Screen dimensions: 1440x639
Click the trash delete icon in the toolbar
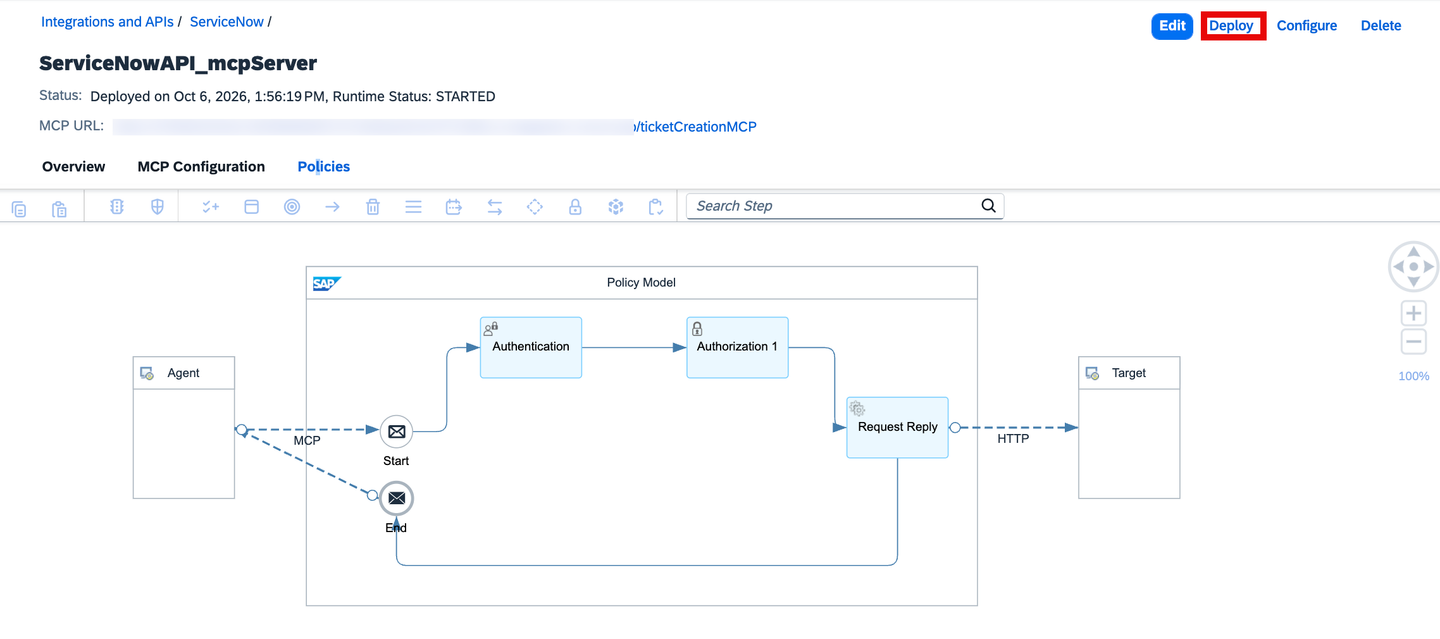point(373,206)
